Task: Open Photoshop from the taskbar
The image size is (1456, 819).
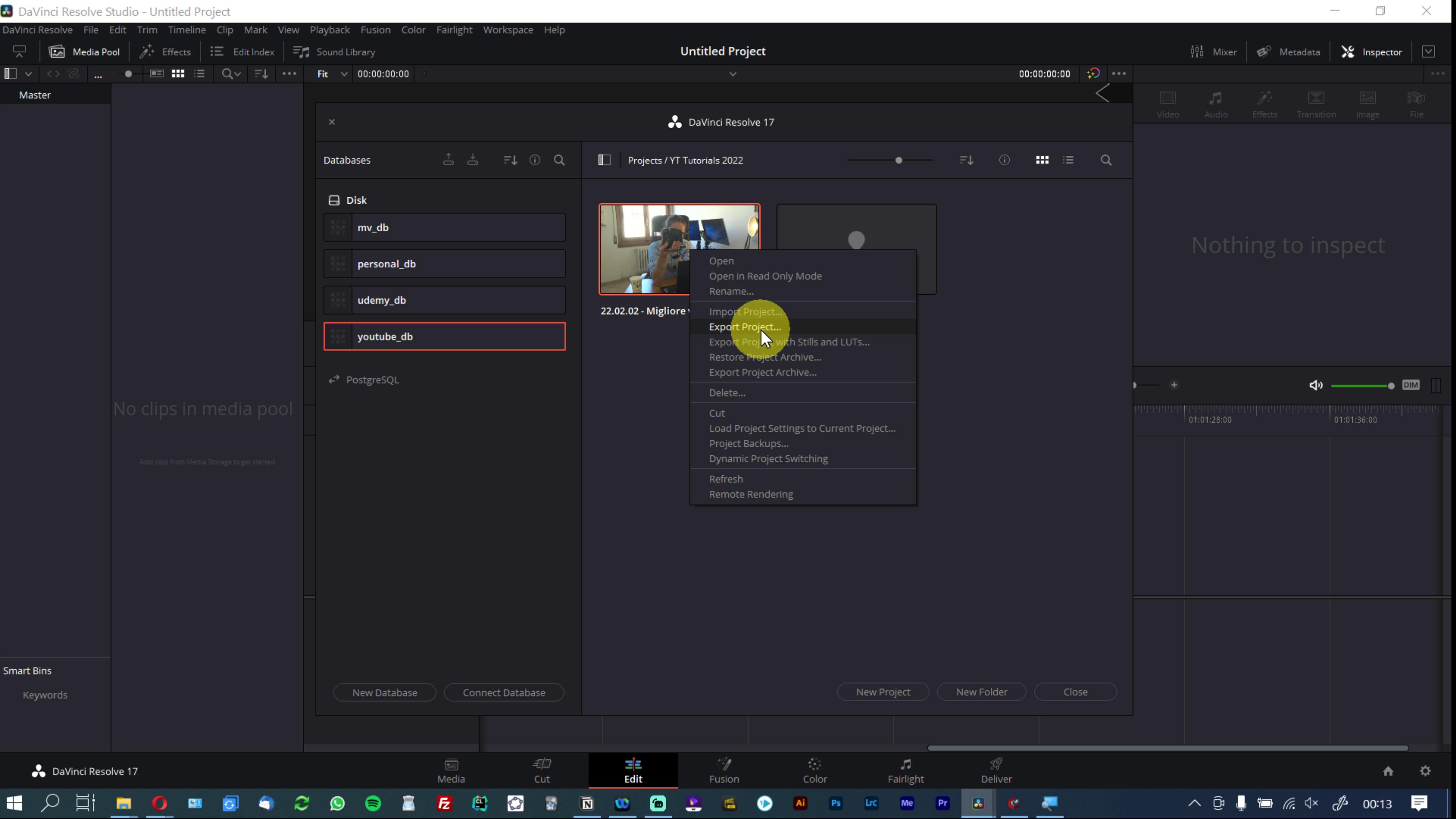Action: pyautogui.click(x=836, y=803)
